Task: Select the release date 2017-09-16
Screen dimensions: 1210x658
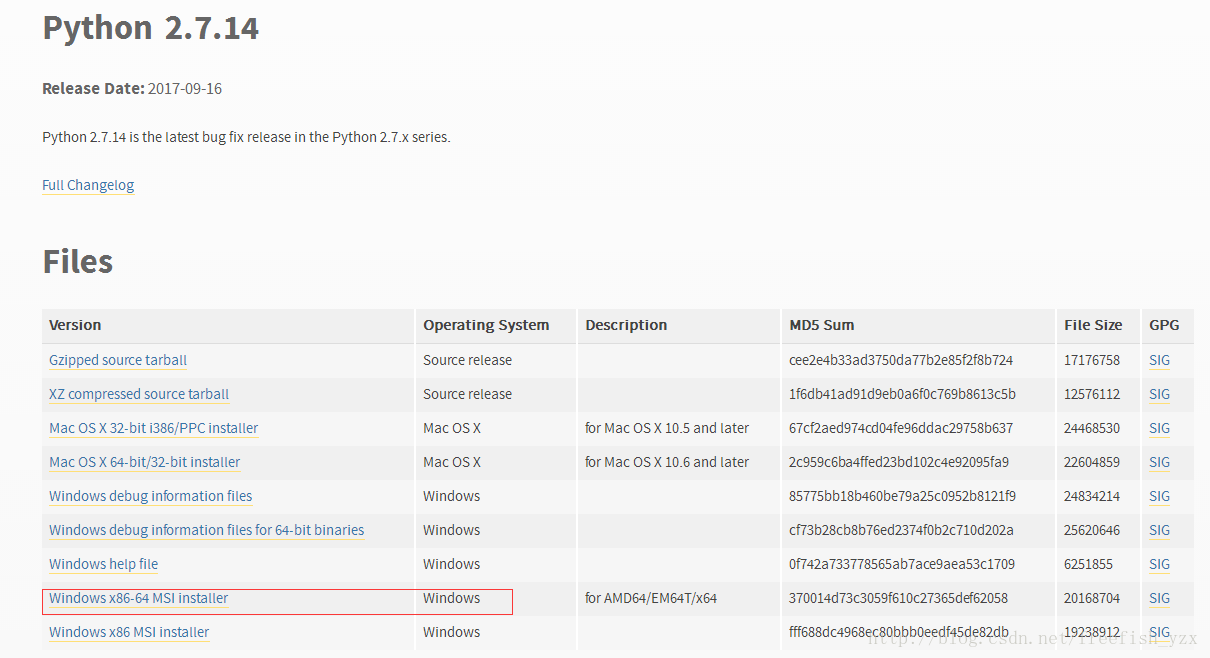Action: 185,88
